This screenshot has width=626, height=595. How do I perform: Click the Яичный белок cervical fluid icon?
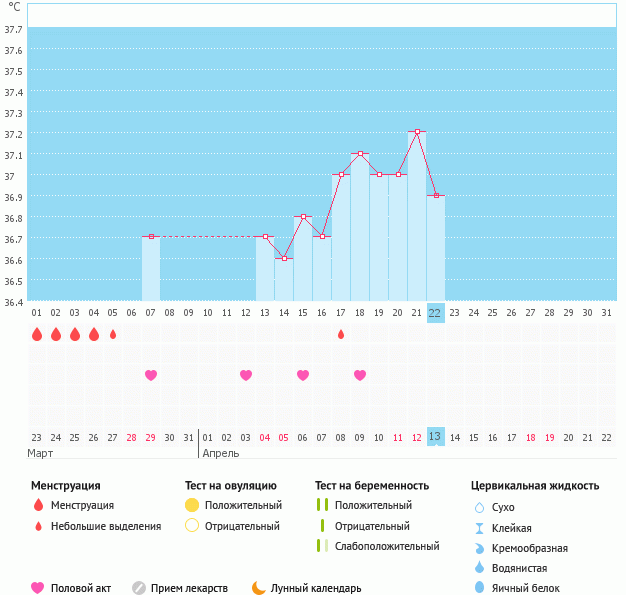479,588
